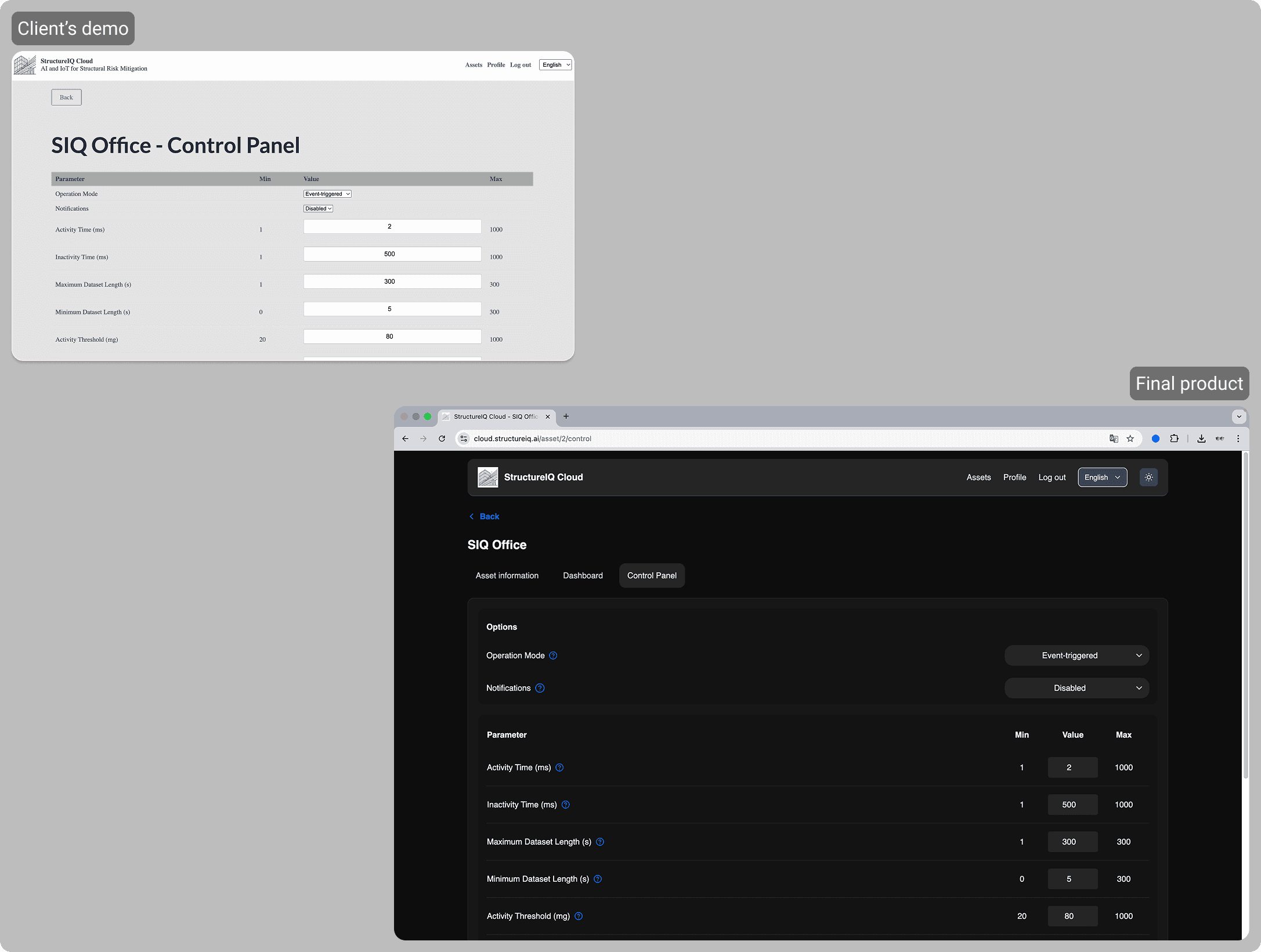Click help icon next to Activity Time (ms)
The height and width of the screenshot is (952, 1261).
click(559, 768)
